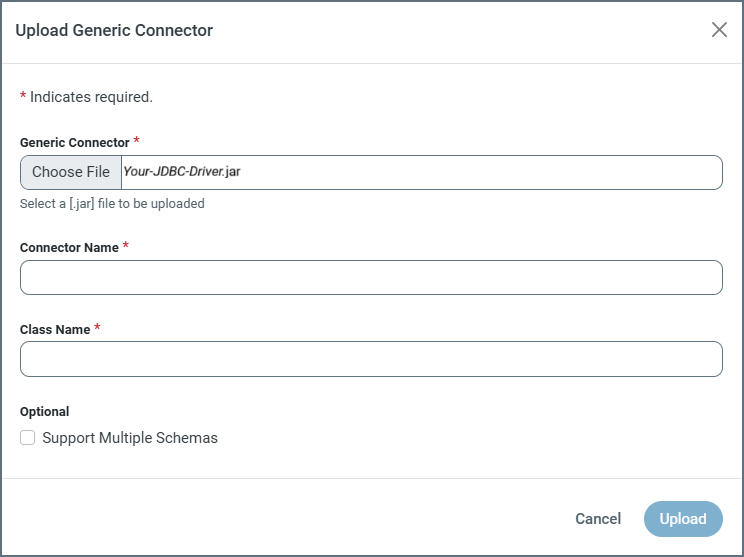Click the Class Name field label
This screenshot has height=557, width=744.
point(55,329)
